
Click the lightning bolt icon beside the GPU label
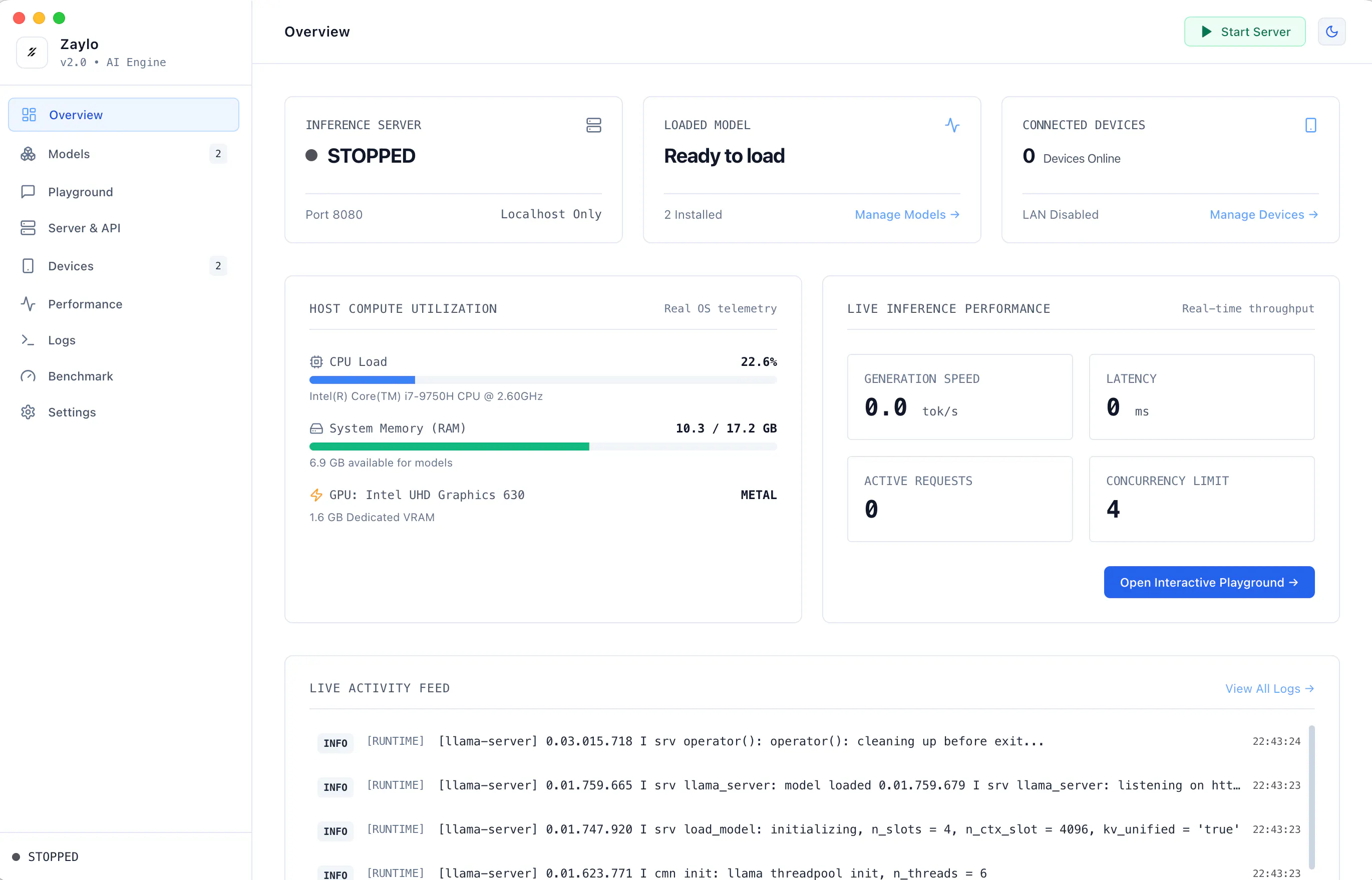tap(316, 495)
